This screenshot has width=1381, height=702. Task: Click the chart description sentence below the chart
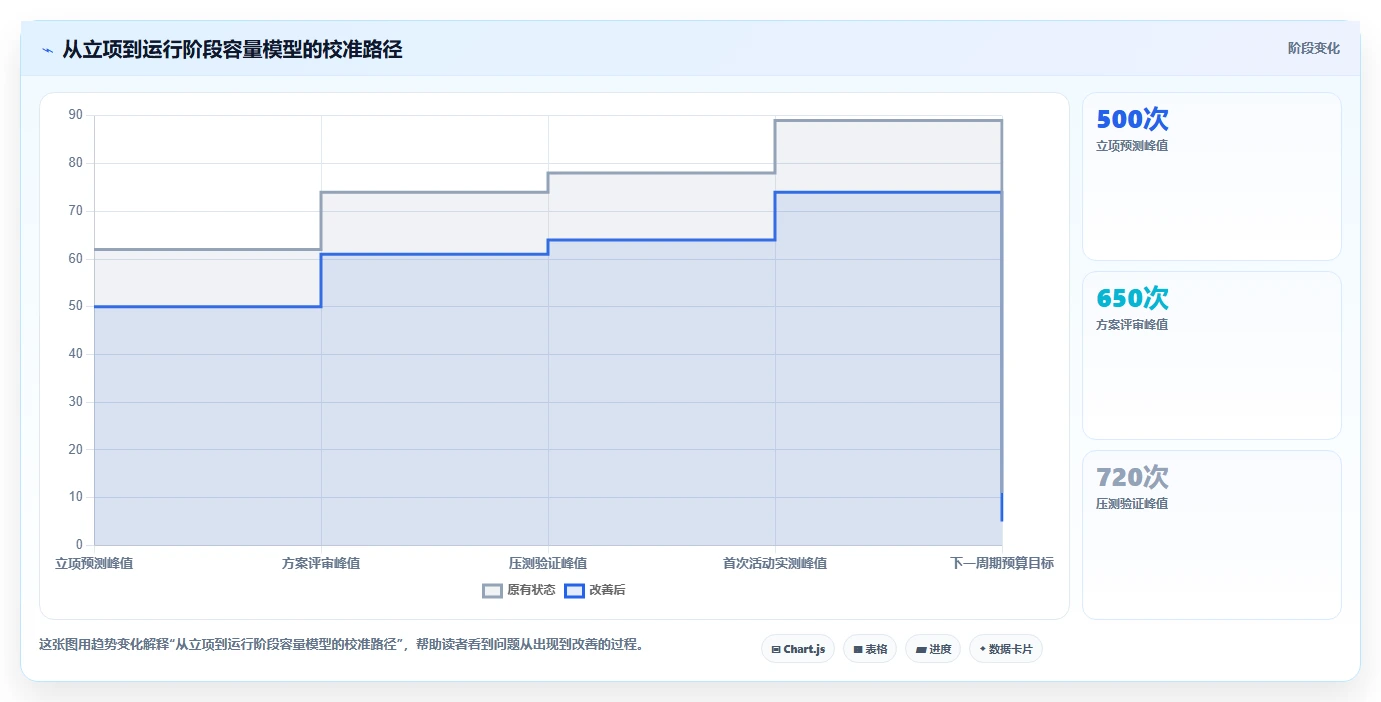click(341, 644)
